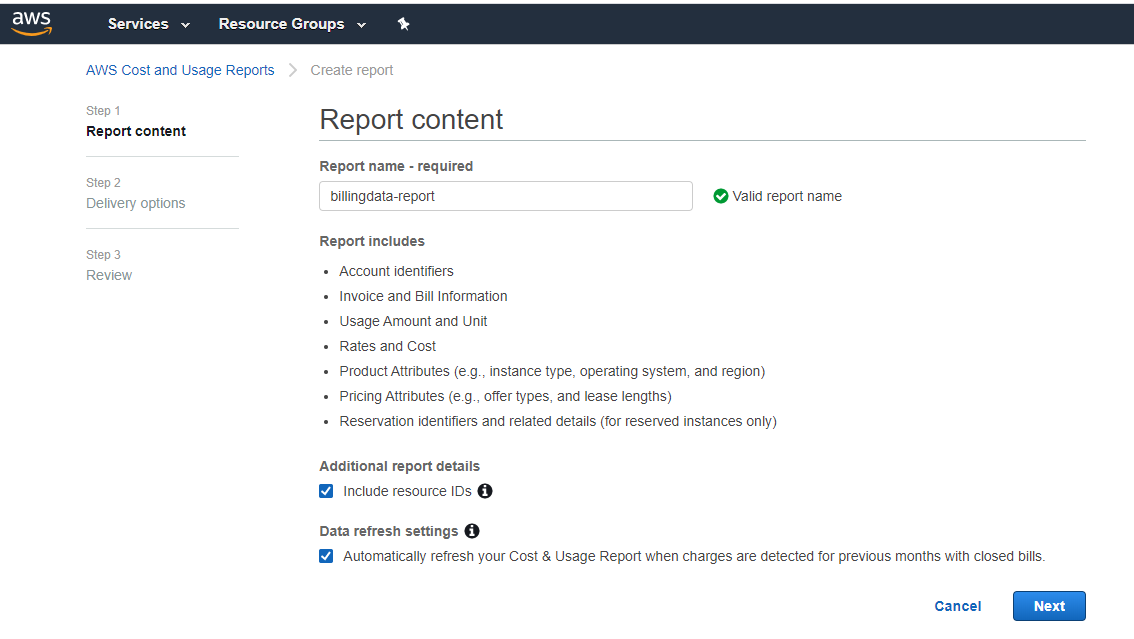Click the Next button
This screenshot has width=1134, height=639.
tap(1049, 606)
